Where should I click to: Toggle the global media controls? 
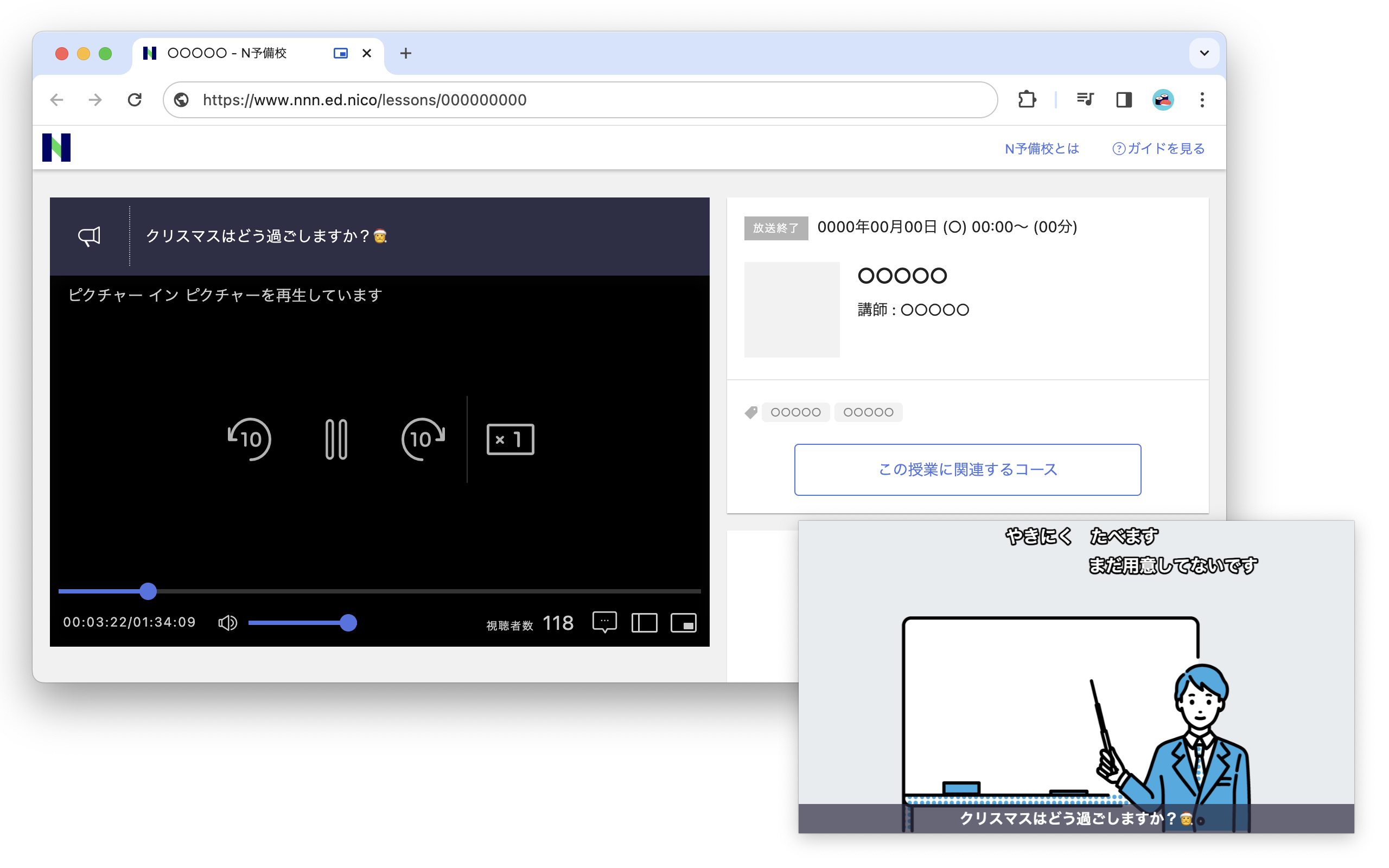1085,99
